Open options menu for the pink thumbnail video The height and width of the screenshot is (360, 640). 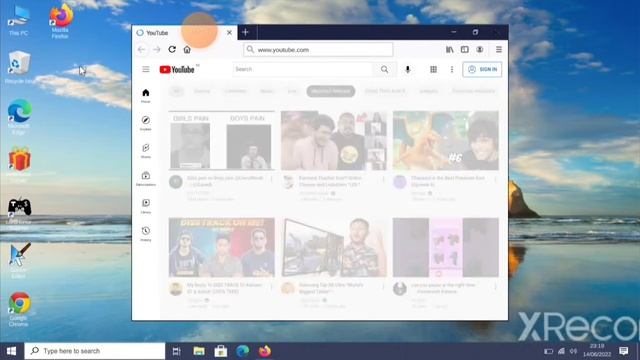496,286
